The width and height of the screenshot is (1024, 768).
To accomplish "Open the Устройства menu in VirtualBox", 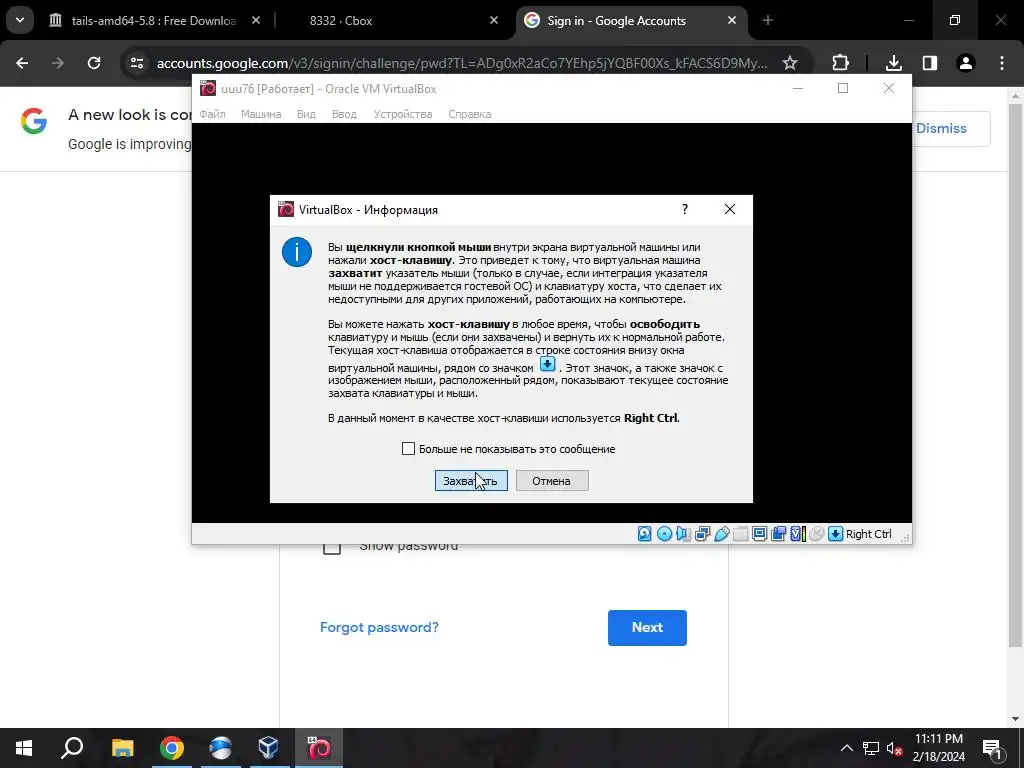I will pos(403,114).
